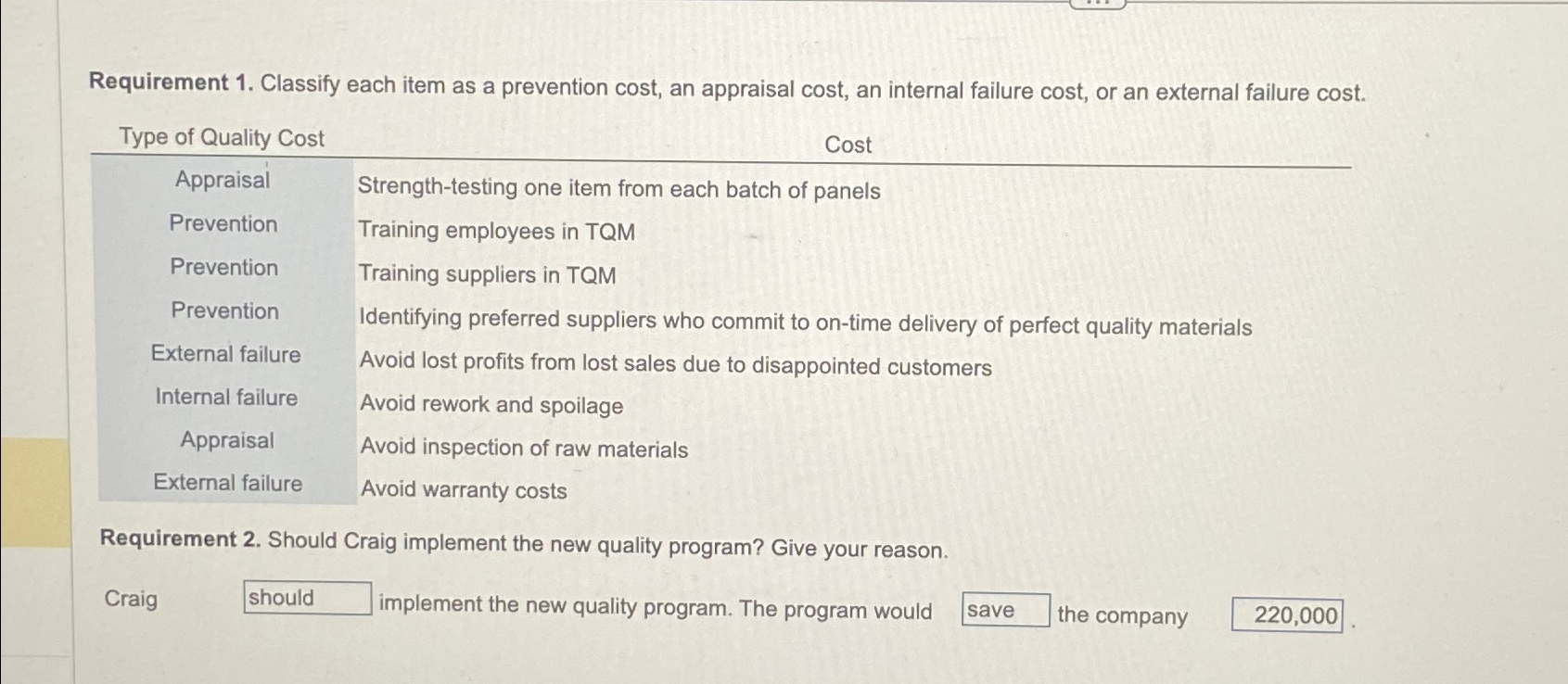Click the 'Type of Quality Cost' column header

[219, 139]
